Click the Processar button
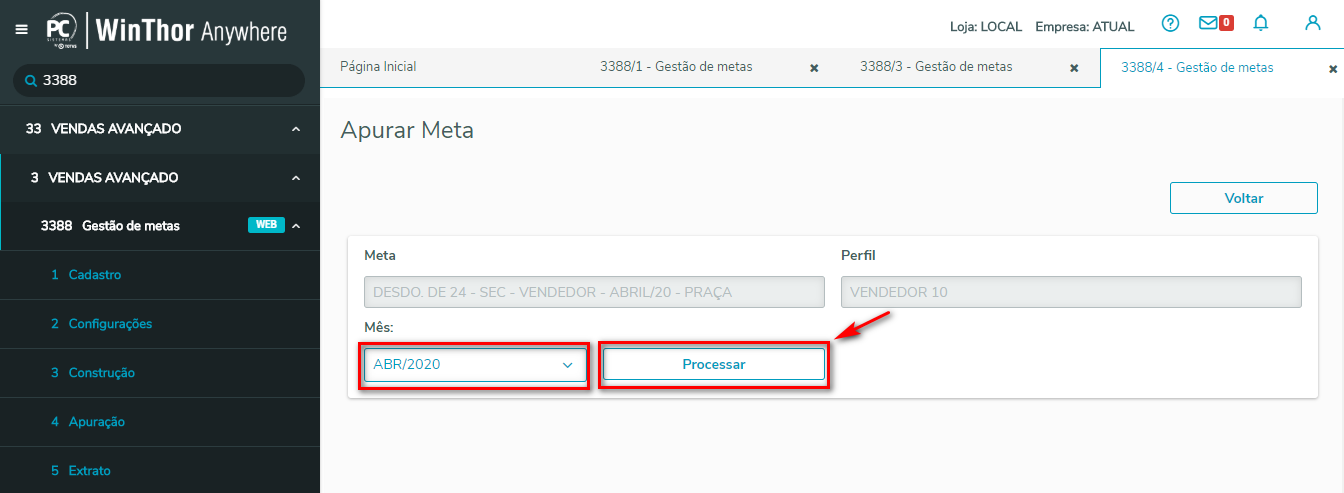 714,365
